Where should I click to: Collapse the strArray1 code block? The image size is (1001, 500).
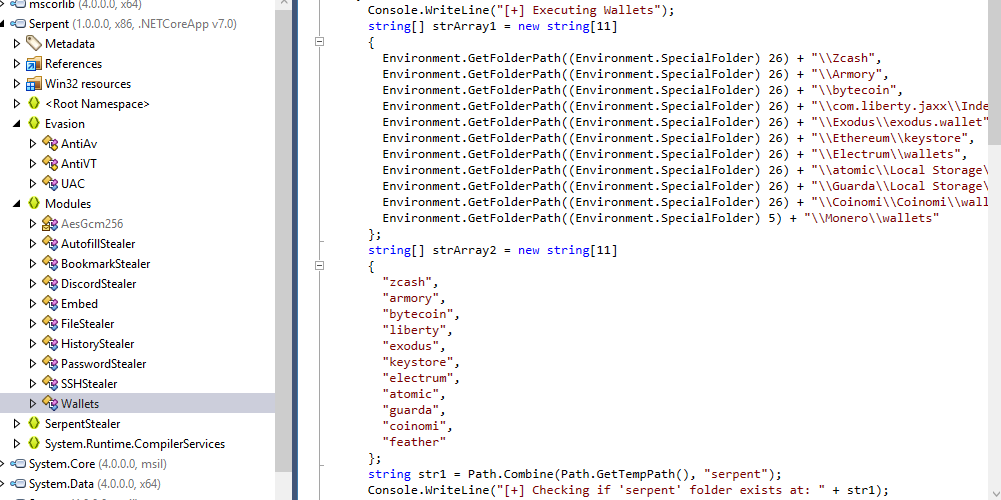(x=320, y=42)
